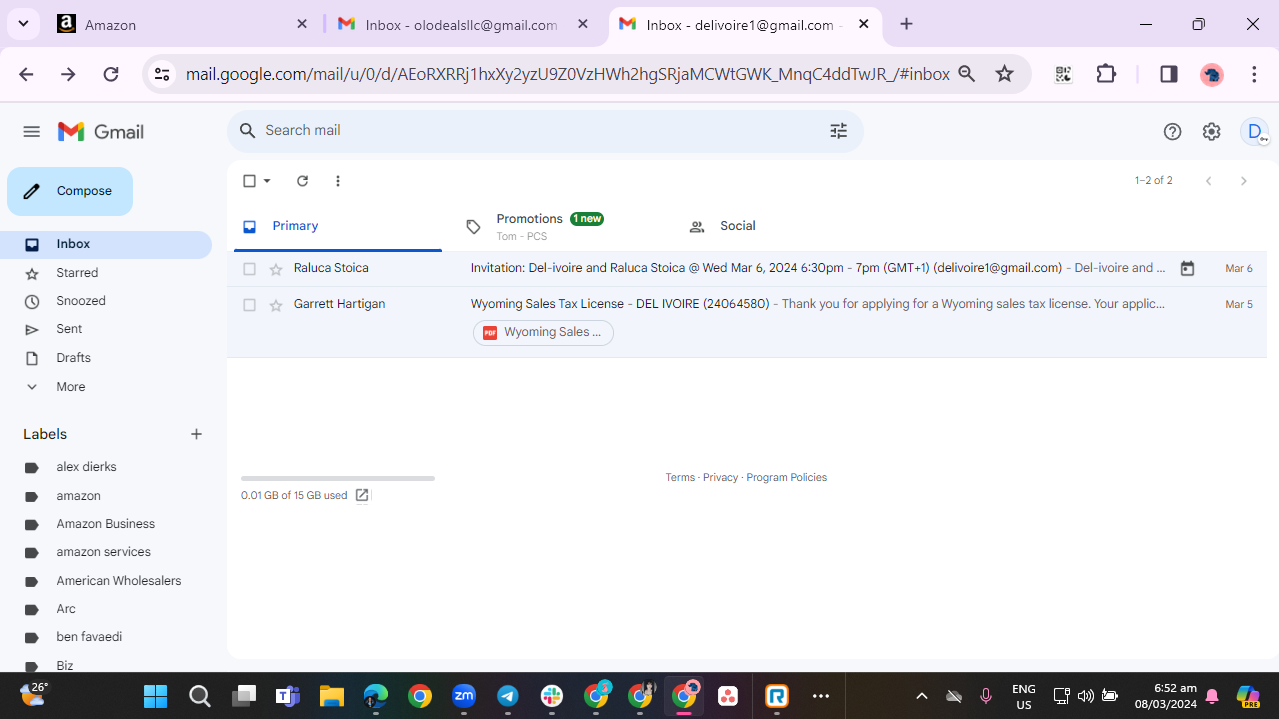Viewport: 1279px width, 719px height.
Task: Open storage management external link icon
Action: 362,495
